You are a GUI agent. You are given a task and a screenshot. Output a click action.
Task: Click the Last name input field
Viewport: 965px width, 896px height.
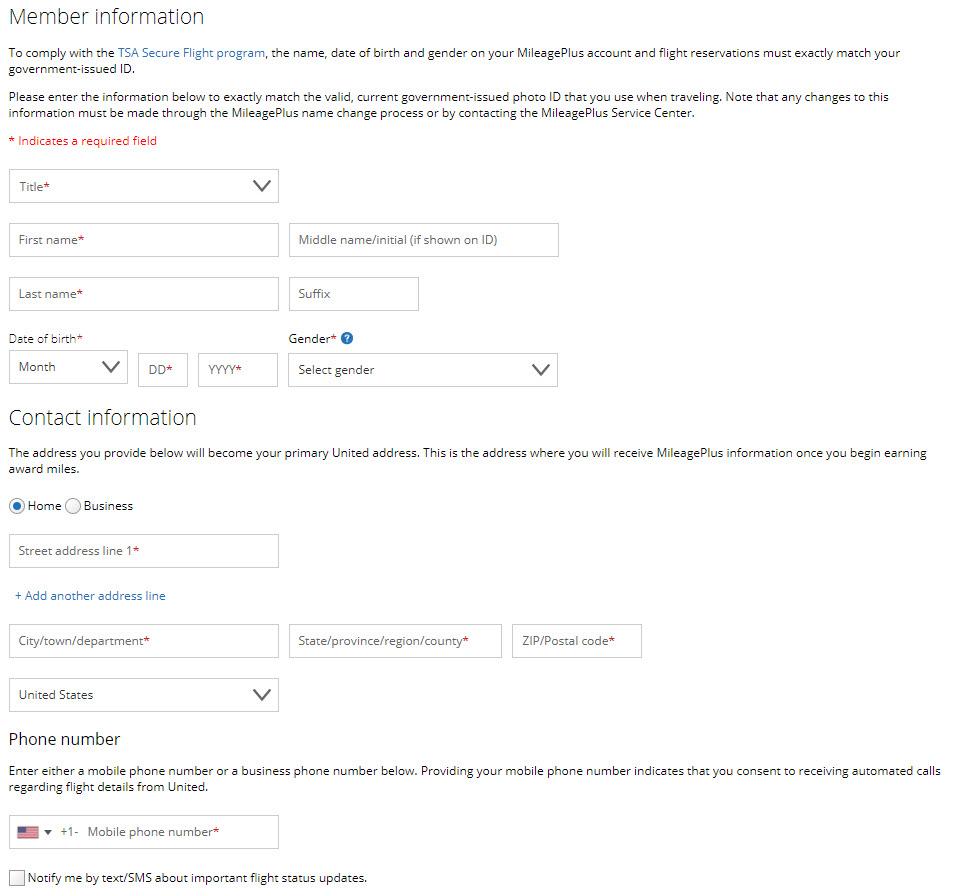pos(144,294)
